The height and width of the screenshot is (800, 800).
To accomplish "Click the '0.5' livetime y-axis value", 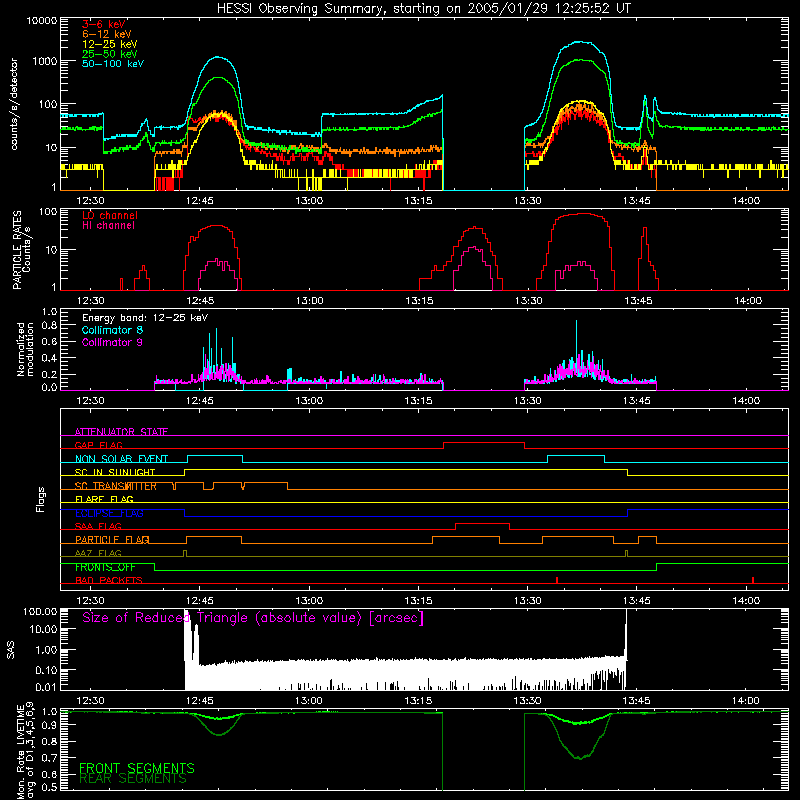I will (x=49, y=787).
